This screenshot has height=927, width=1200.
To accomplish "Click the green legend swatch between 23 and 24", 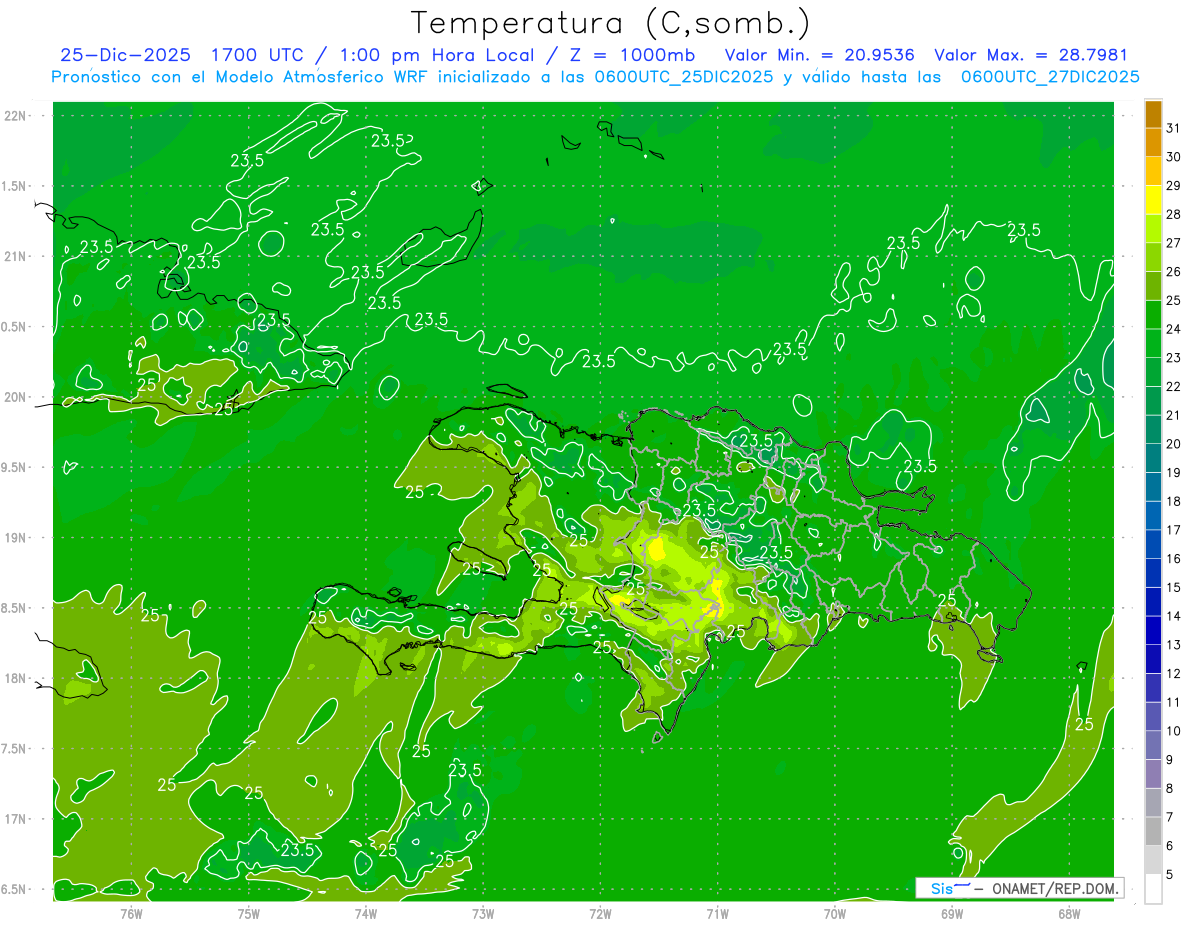I will 1153,343.
